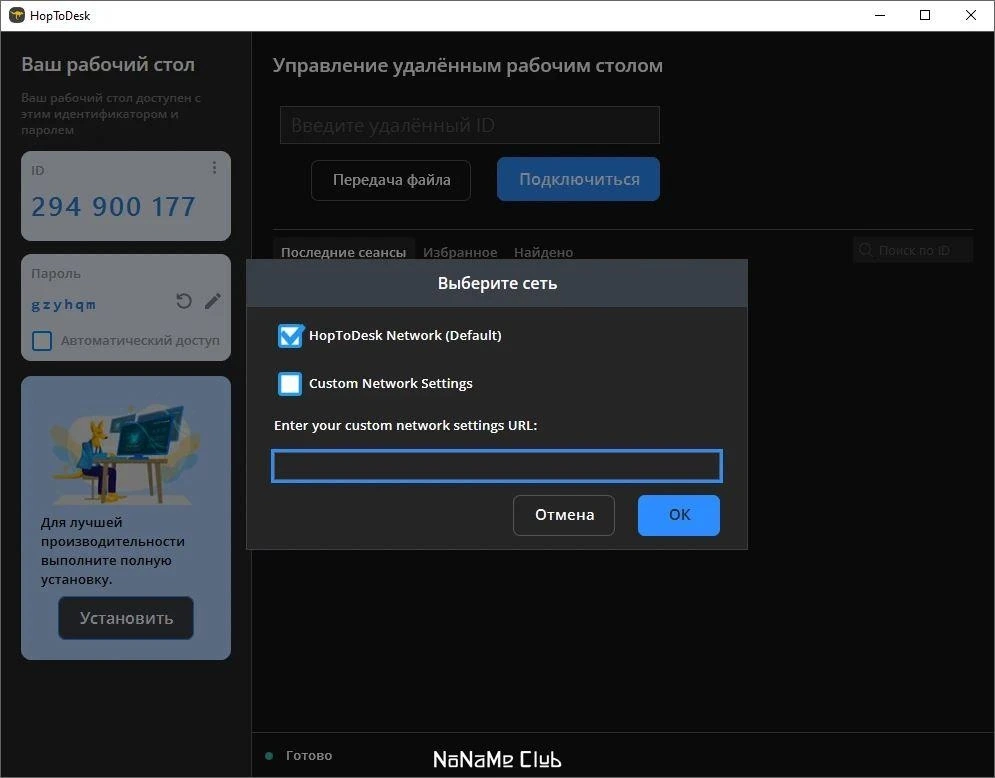Click the Готово status text

pyautogui.click(x=309, y=756)
